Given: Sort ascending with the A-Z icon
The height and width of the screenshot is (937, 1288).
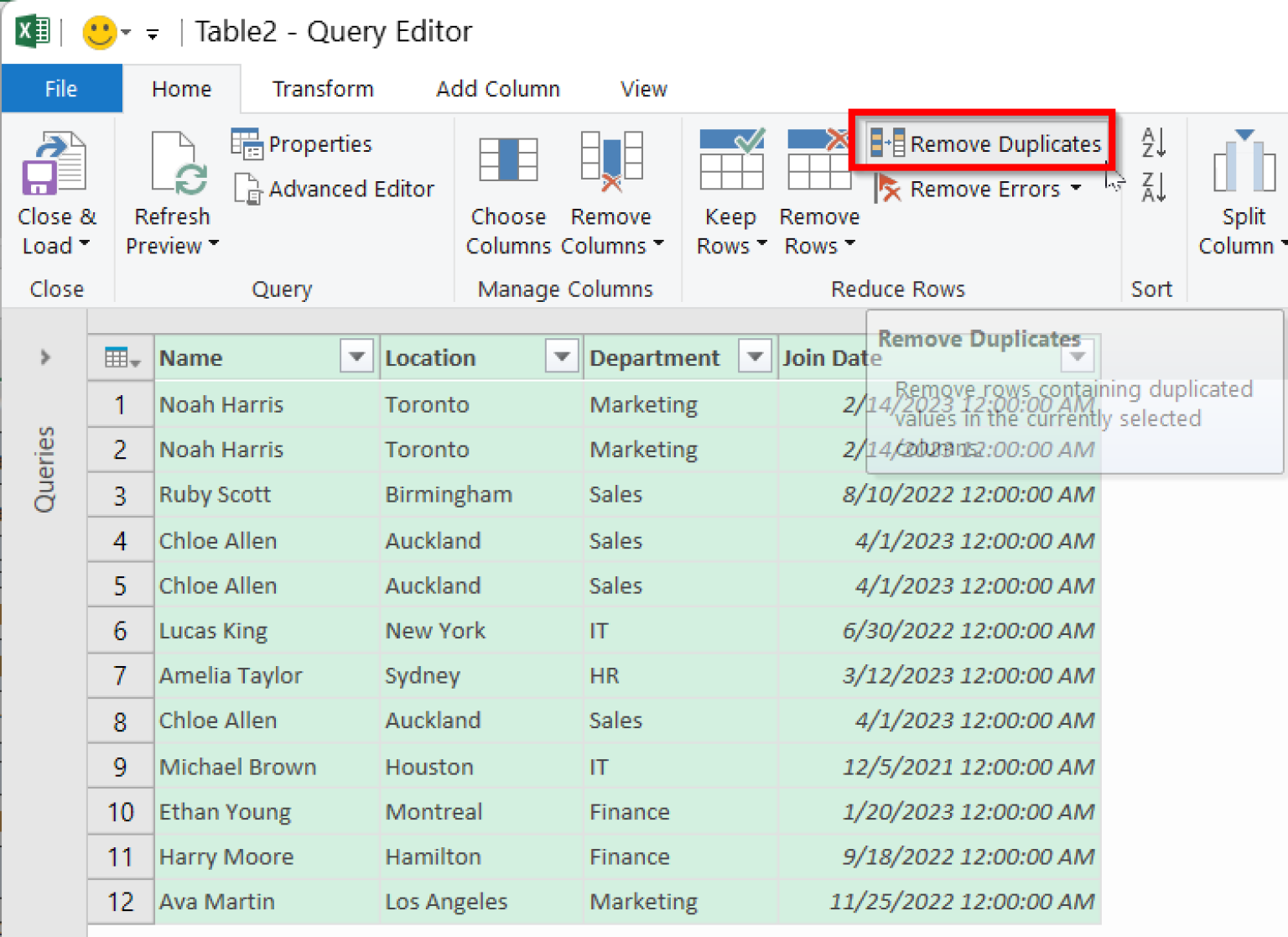Looking at the screenshot, I should [x=1153, y=143].
